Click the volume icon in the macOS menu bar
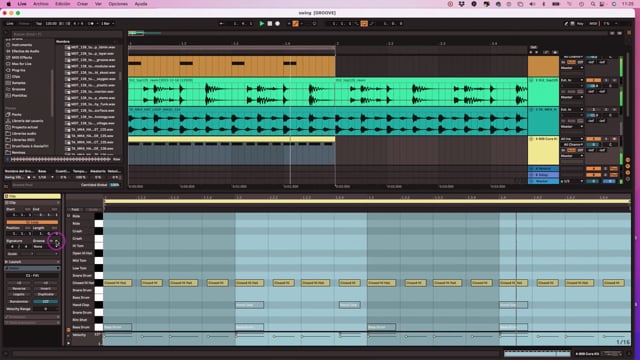 point(532,4)
